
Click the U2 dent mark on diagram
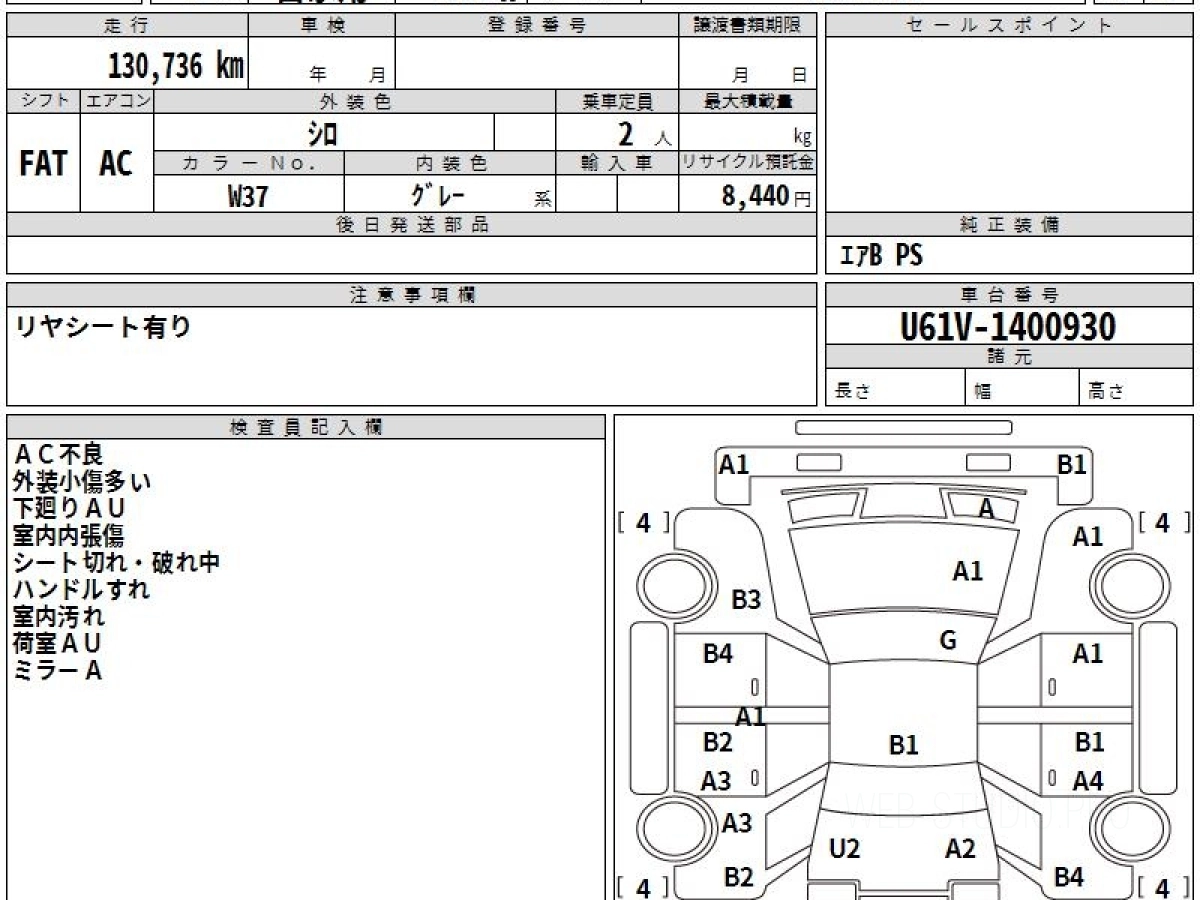tap(845, 849)
